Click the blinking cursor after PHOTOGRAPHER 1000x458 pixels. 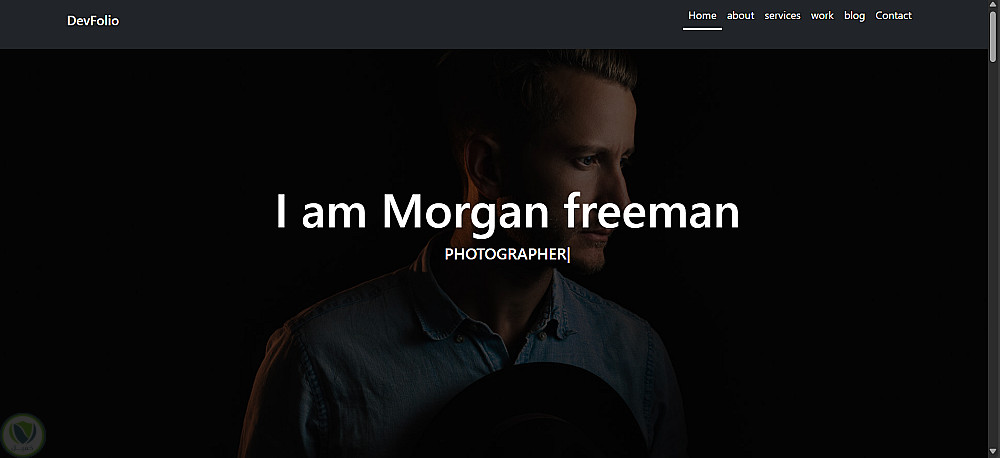tap(568, 254)
